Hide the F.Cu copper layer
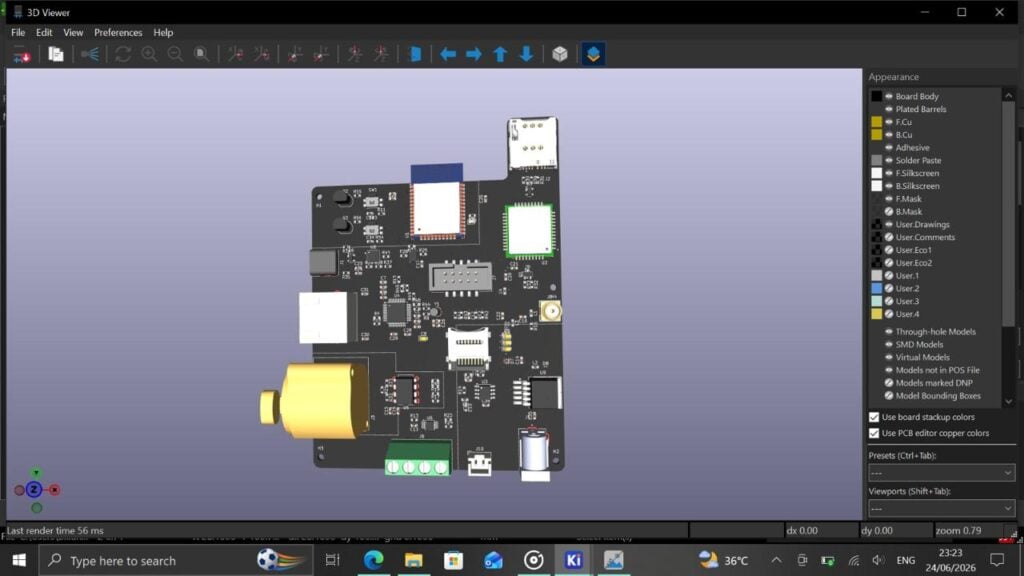This screenshot has height=576, width=1024. tap(889, 122)
